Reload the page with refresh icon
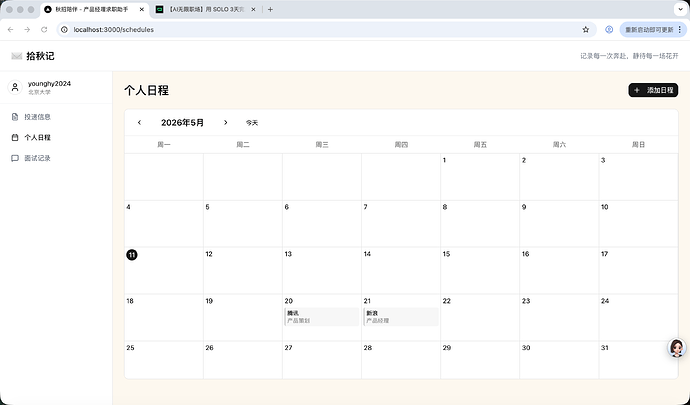690x405 pixels. [x=44, y=29]
